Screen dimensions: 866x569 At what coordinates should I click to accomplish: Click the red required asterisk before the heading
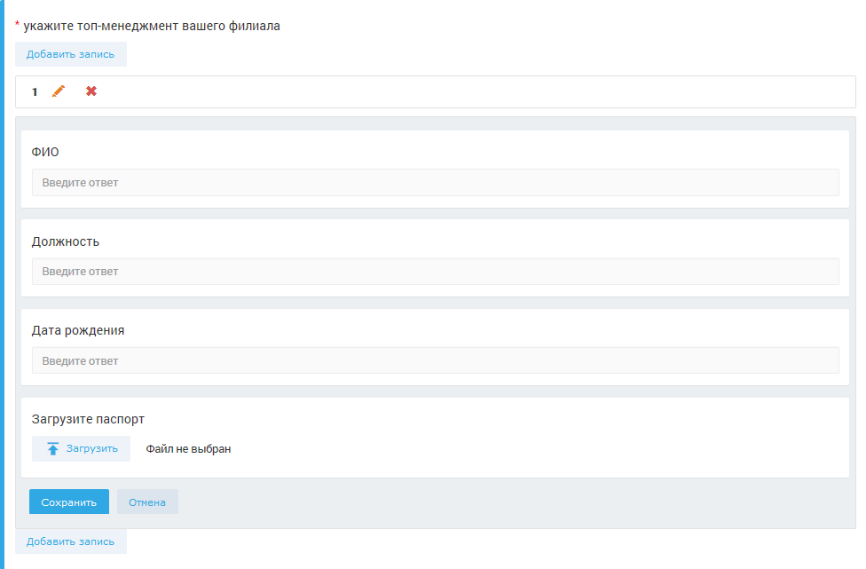pyautogui.click(x=17, y=25)
